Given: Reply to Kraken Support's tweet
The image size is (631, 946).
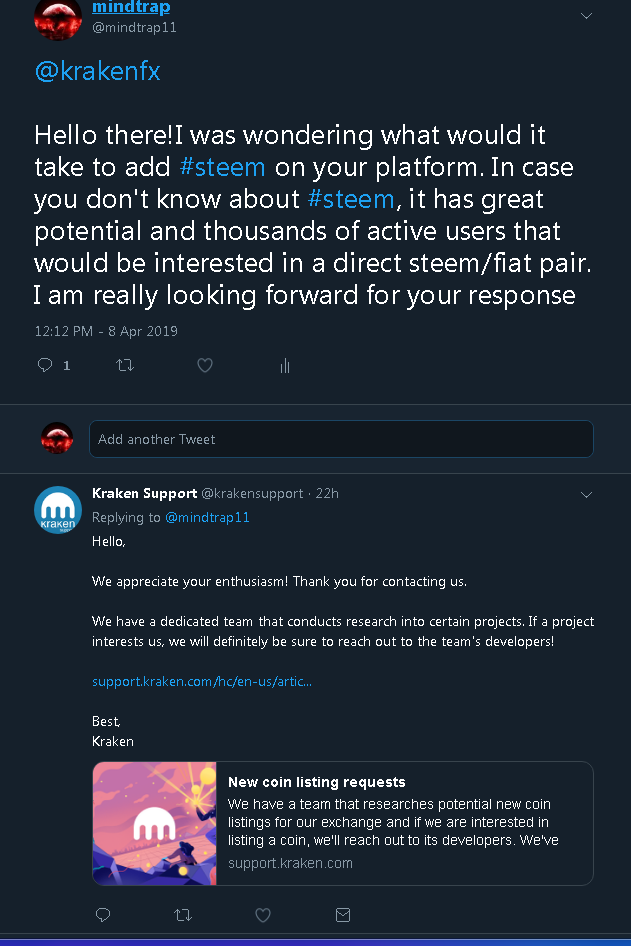Looking at the screenshot, I should tap(103, 915).
